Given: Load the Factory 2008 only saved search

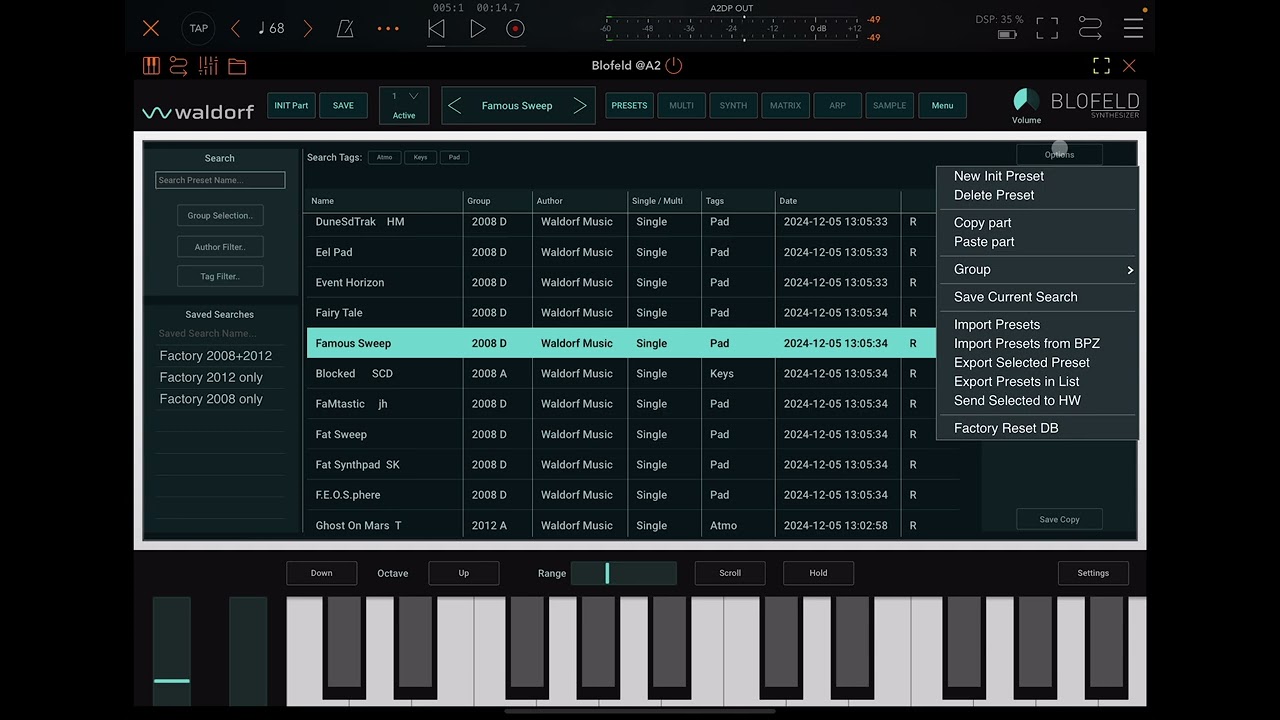Looking at the screenshot, I should click(x=211, y=399).
